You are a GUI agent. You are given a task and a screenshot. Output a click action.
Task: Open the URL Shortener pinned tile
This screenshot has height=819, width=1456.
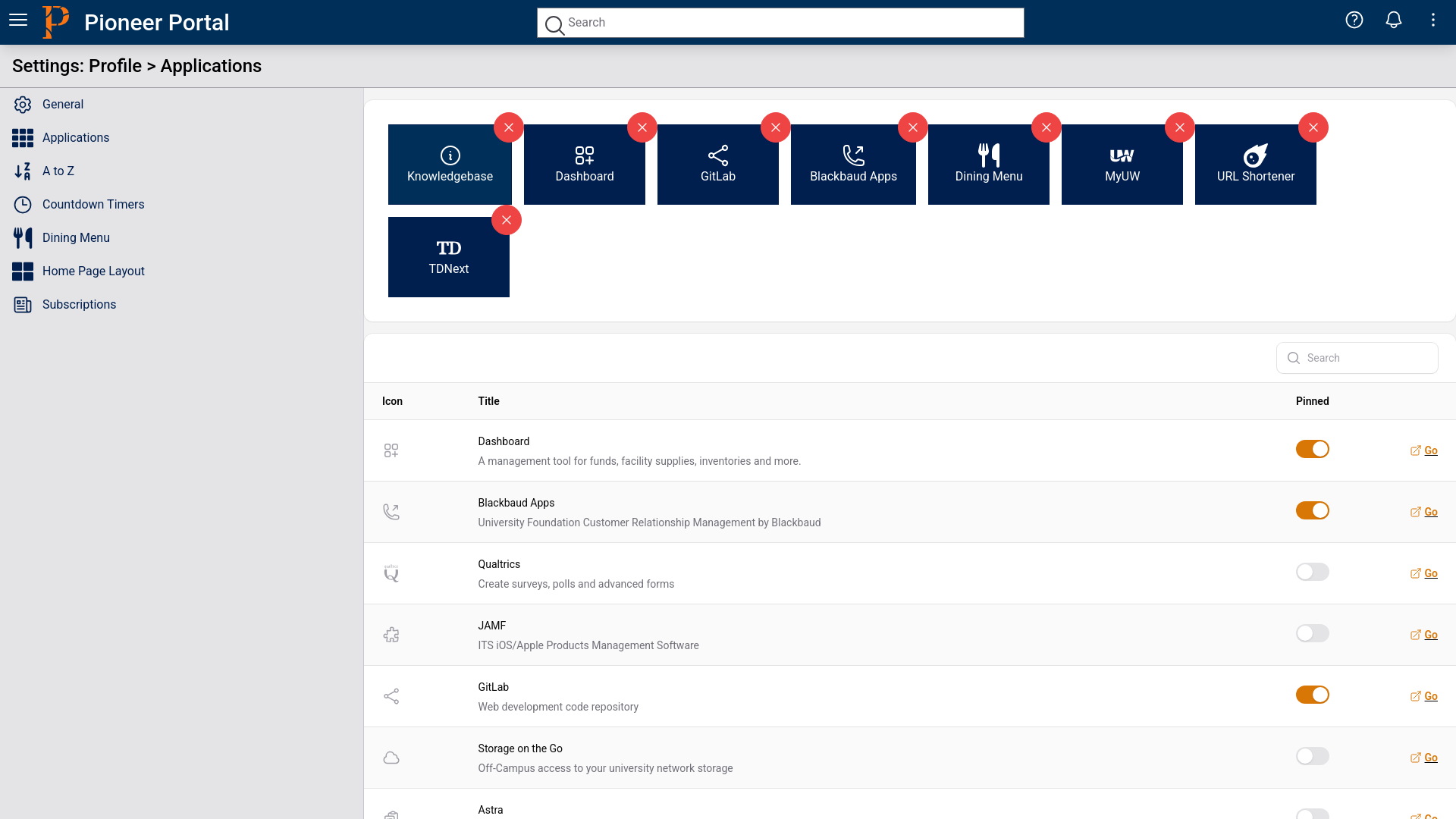[x=1256, y=165]
